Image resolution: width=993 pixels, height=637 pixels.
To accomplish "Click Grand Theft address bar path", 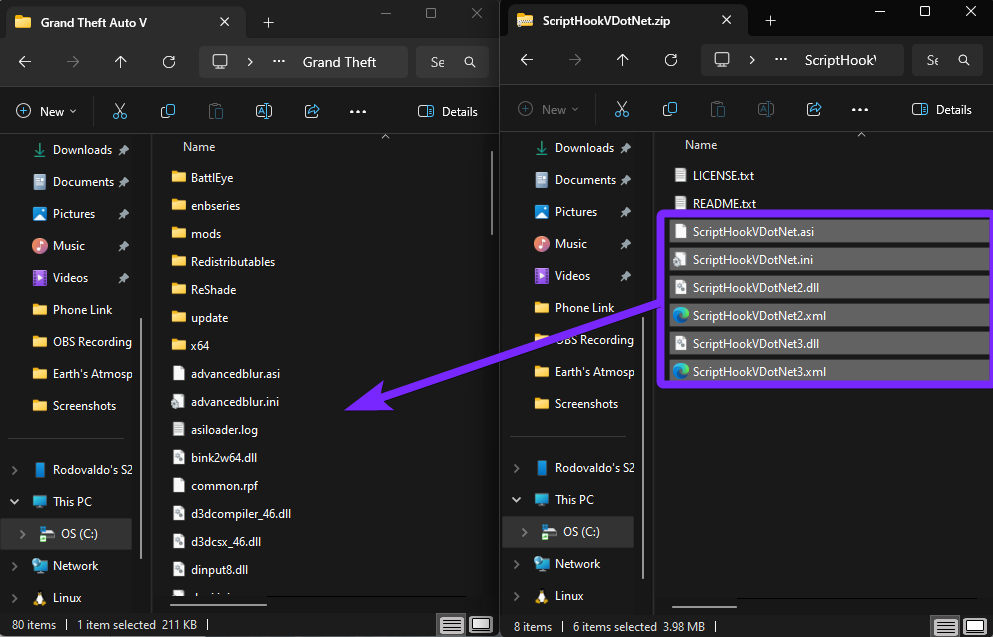I will pos(339,62).
